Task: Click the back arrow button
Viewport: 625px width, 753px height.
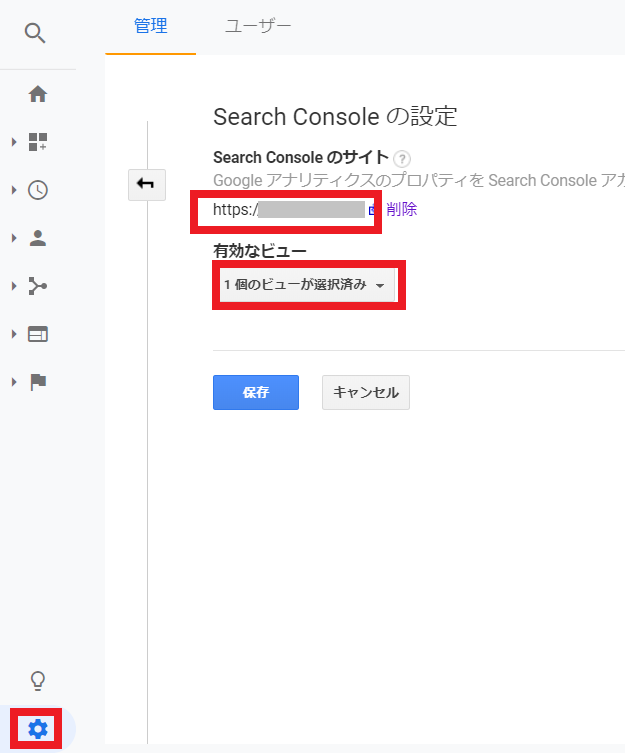Action: (x=147, y=184)
